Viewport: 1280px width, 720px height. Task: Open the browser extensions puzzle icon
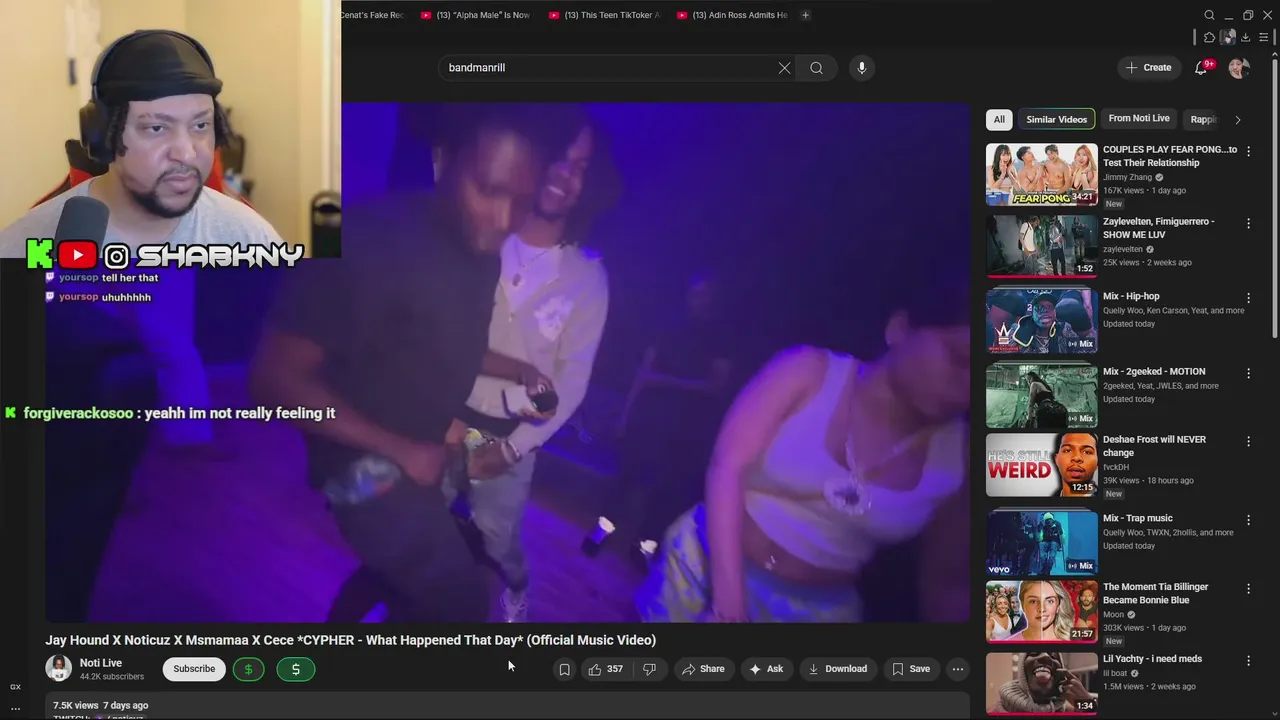click(x=1209, y=38)
